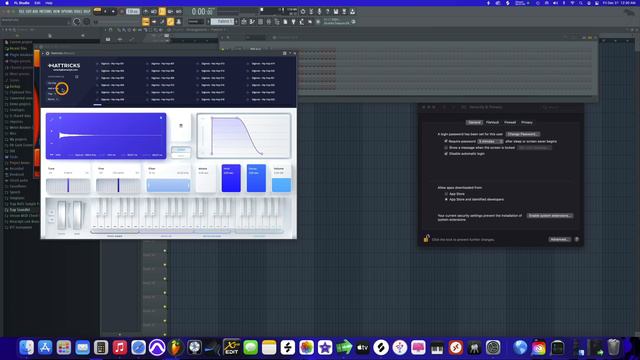Switch to the Privacy tab
This screenshot has width=640, height=360.
[x=527, y=122]
